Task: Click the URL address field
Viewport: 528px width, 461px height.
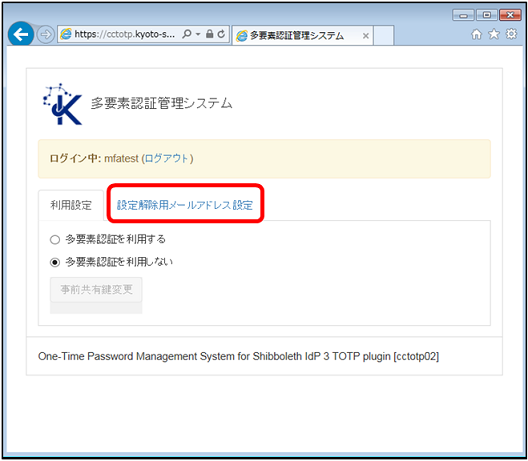Action: [x=124, y=34]
